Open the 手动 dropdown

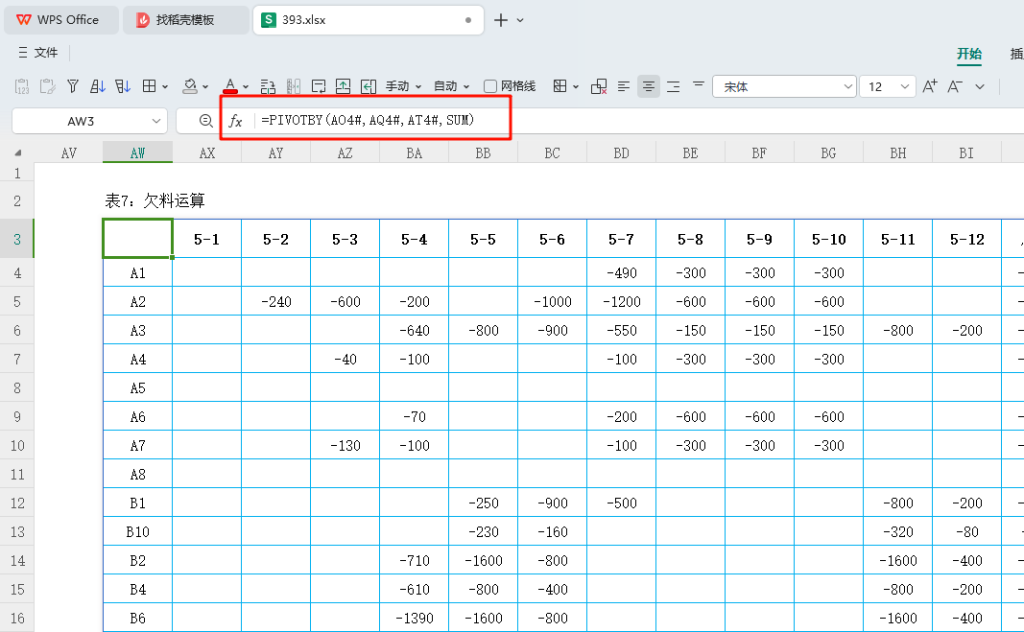pos(404,86)
